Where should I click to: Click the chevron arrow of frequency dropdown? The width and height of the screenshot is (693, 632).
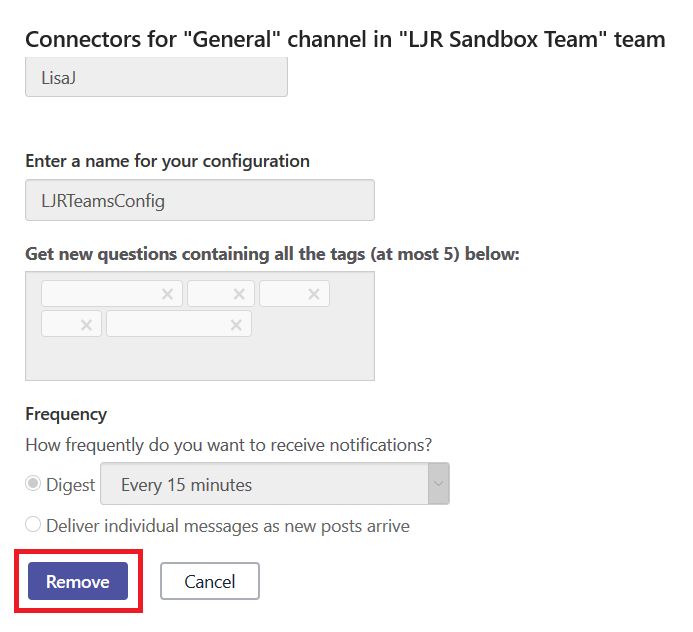[x=438, y=484]
